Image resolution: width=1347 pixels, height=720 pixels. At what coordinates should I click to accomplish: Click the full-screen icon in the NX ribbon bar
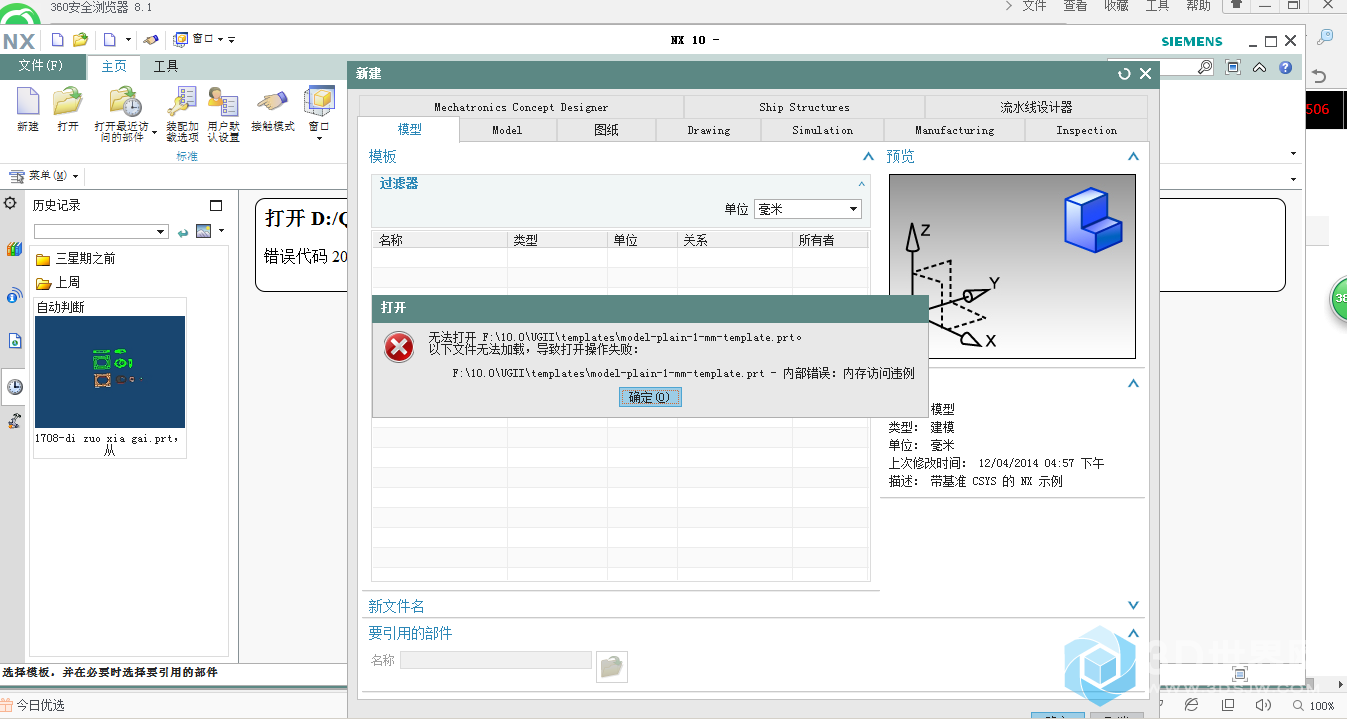pos(1233,67)
